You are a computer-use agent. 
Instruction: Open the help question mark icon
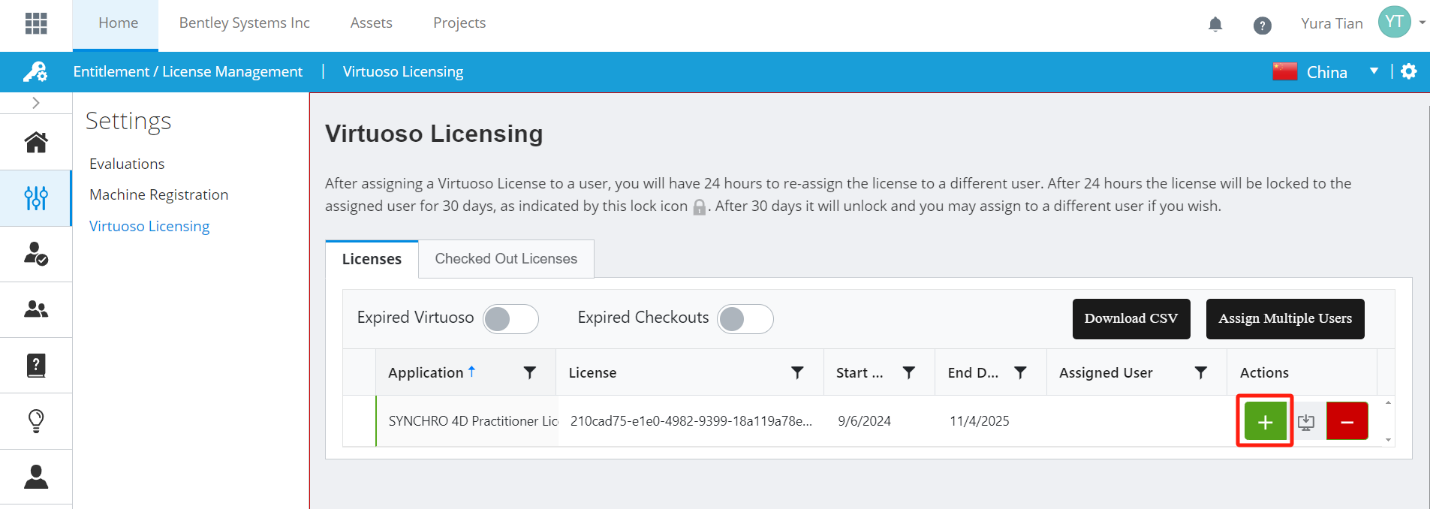click(x=1263, y=25)
